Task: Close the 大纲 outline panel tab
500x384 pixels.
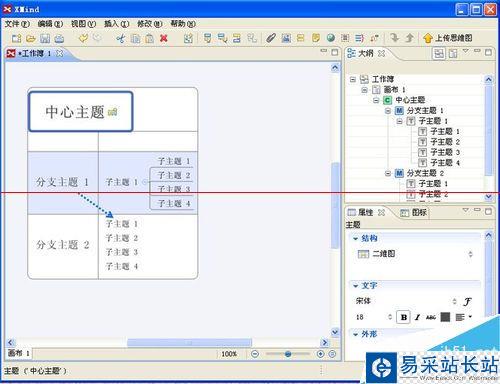Action: [x=382, y=53]
